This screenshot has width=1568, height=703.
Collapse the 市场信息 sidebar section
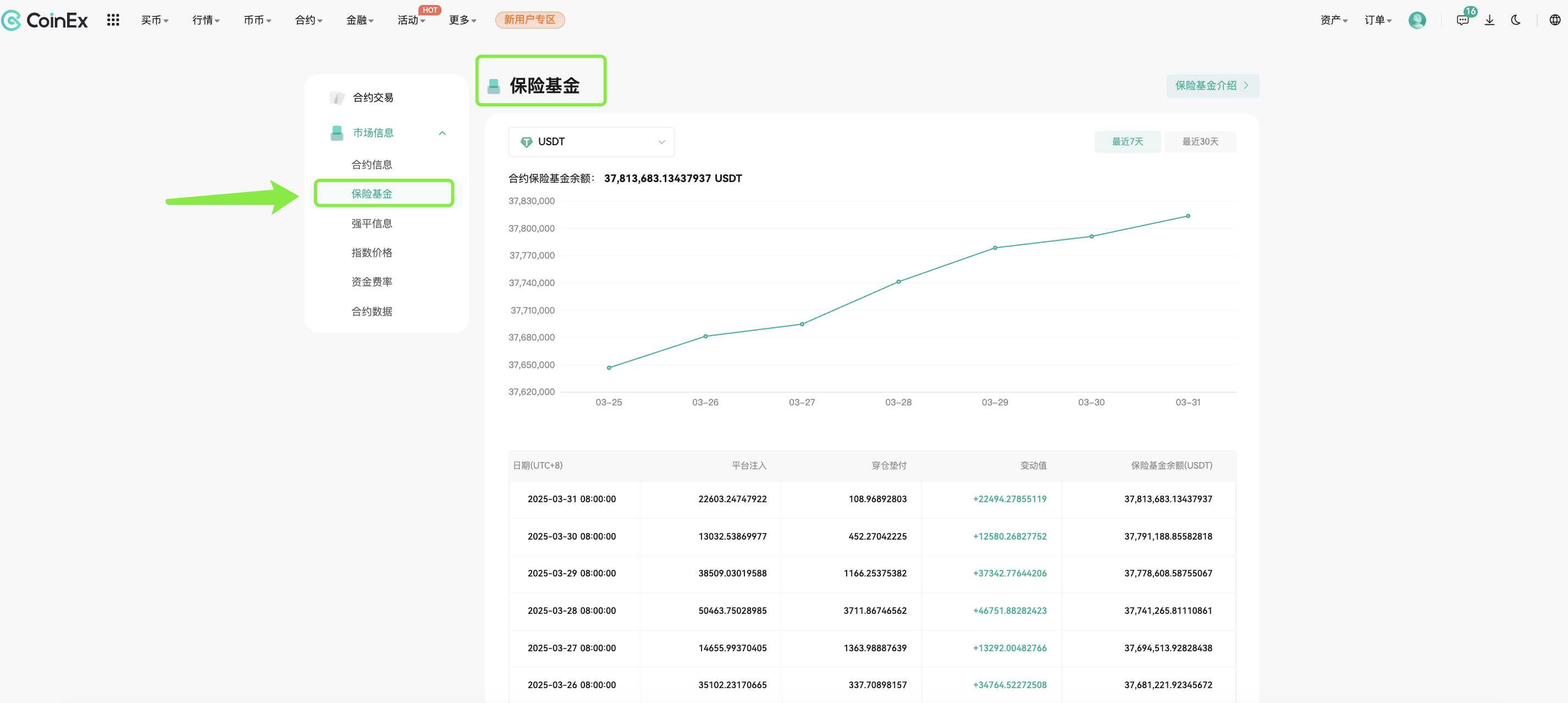coord(443,133)
